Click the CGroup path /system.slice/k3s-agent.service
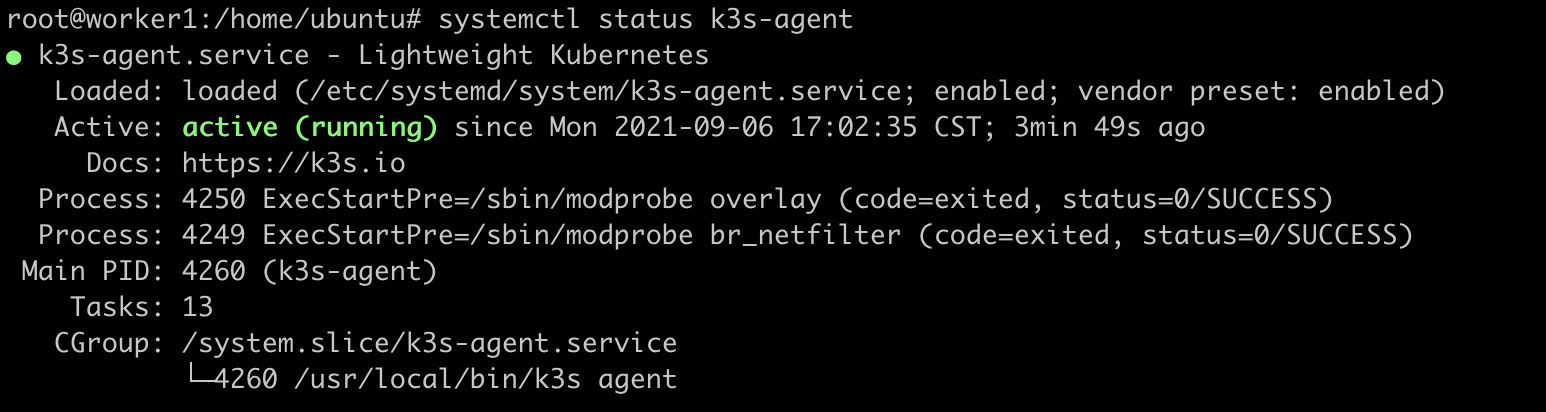The height and width of the screenshot is (412, 1546). click(430, 344)
